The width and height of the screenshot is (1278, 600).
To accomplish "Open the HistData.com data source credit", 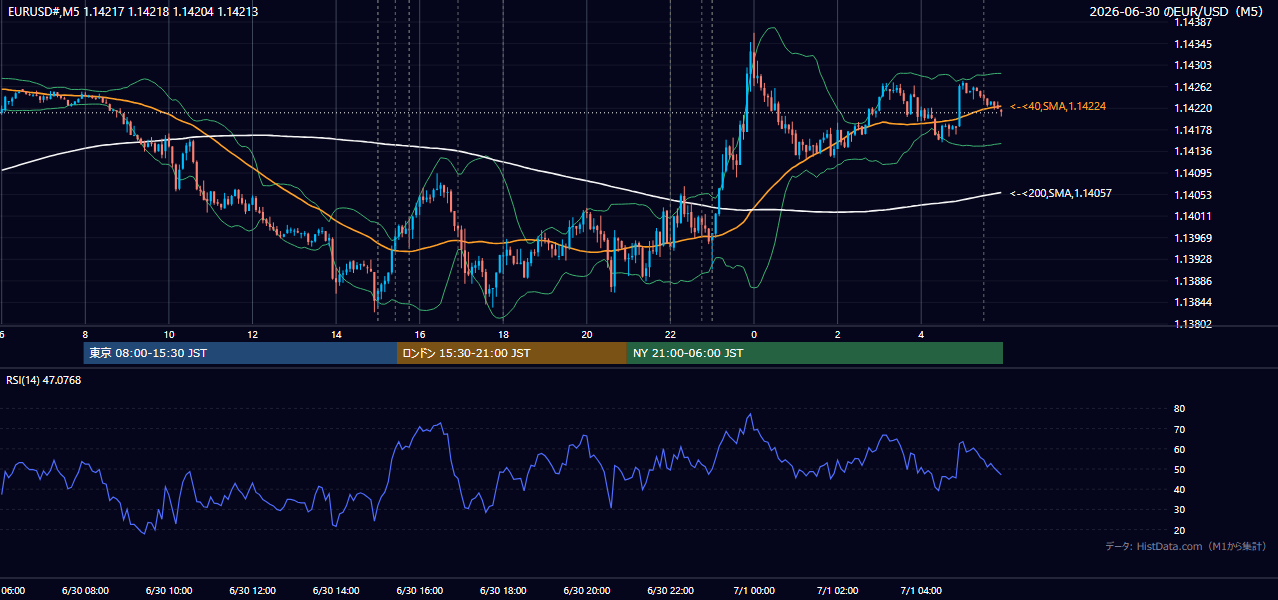I will pyautogui.click(x=1185, y=546).
